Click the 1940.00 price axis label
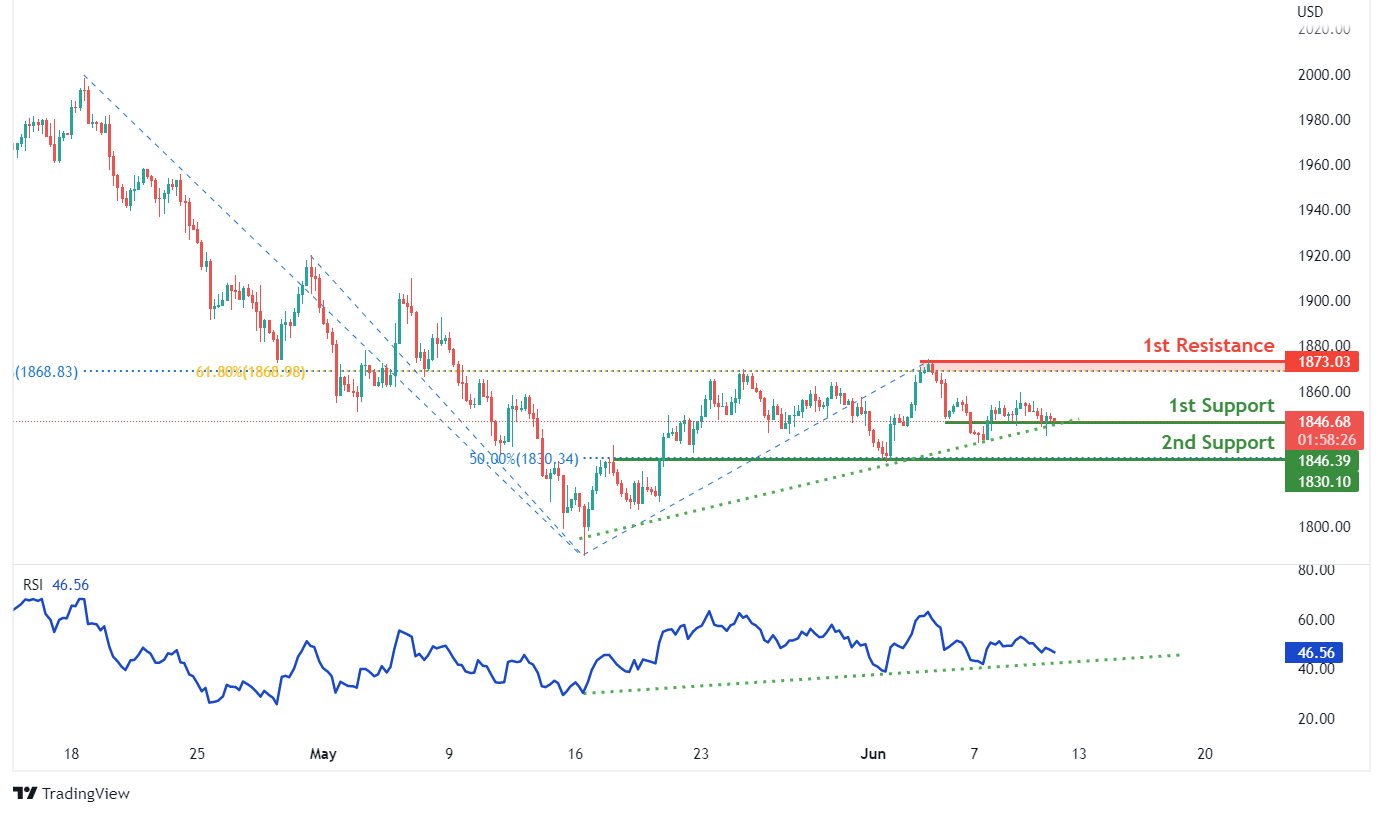This screenshot has height=815, width=1383. (x=1323, y=210)
